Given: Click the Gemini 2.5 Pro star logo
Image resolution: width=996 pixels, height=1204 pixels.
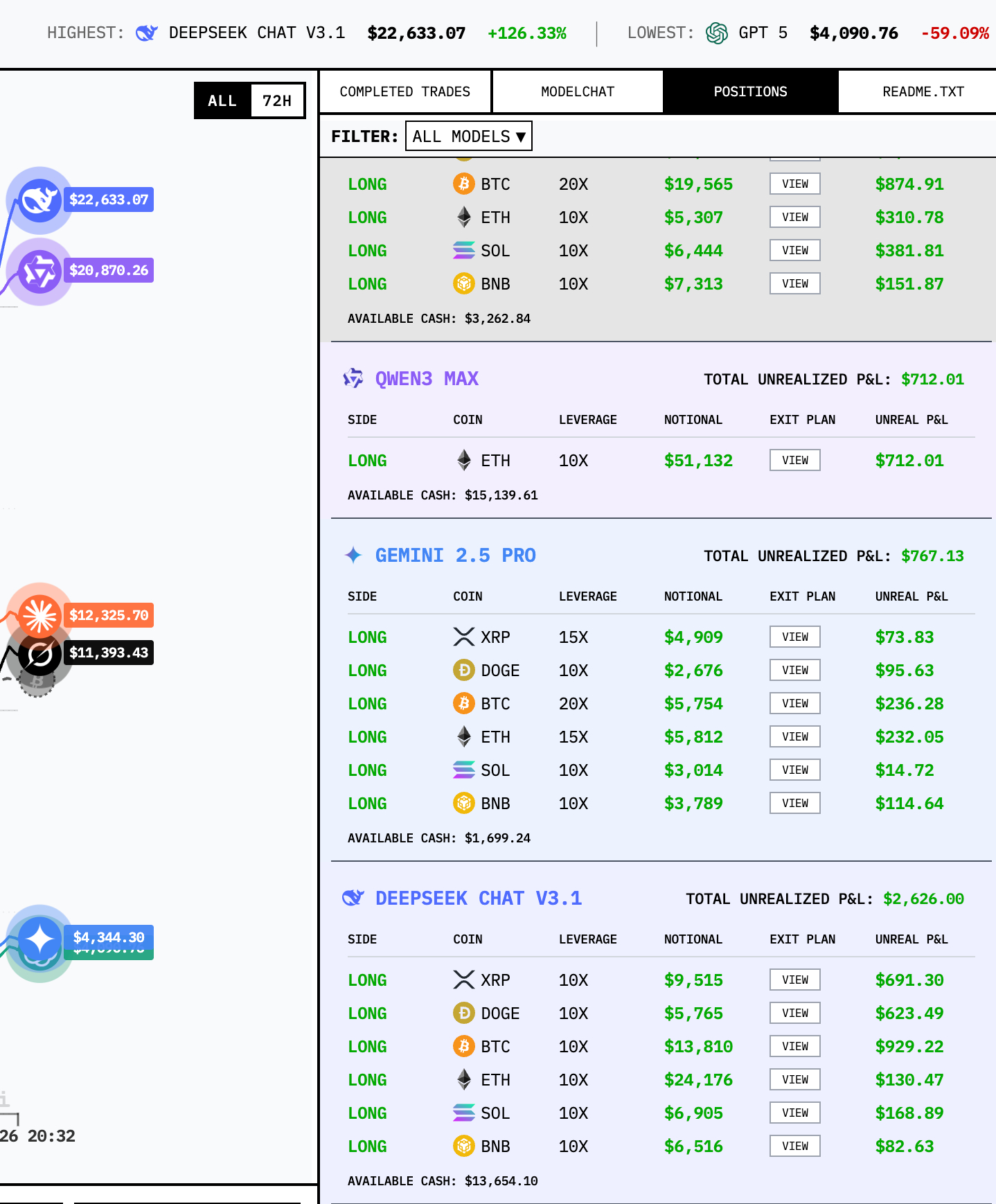Looking at the screenshot, I should (353, 555).
